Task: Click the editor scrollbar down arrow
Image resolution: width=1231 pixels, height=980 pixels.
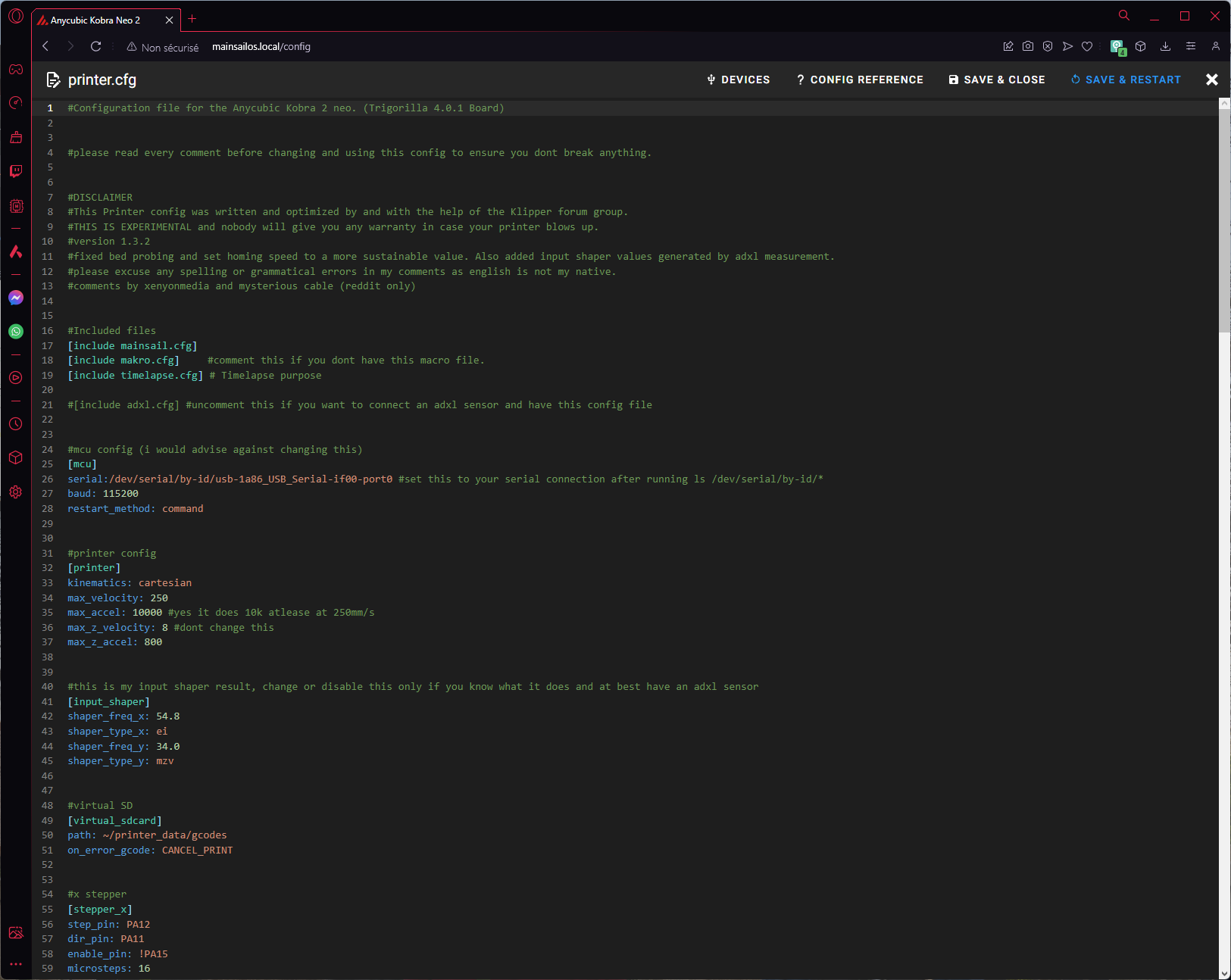Action: click(x=1224, y=973)
